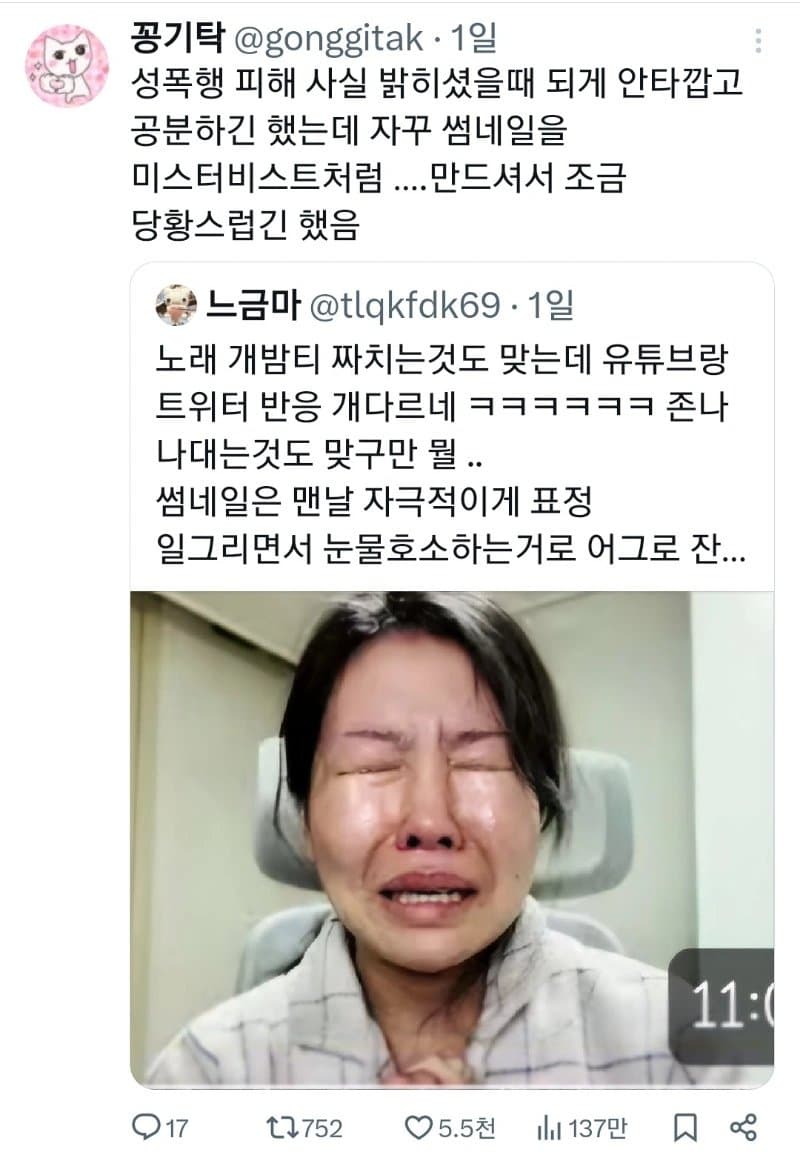Viewport: 800px width, 1158px height.
Task: Open the three-dot more options menu
Action: pyautogui.click(x=758, y=41)
